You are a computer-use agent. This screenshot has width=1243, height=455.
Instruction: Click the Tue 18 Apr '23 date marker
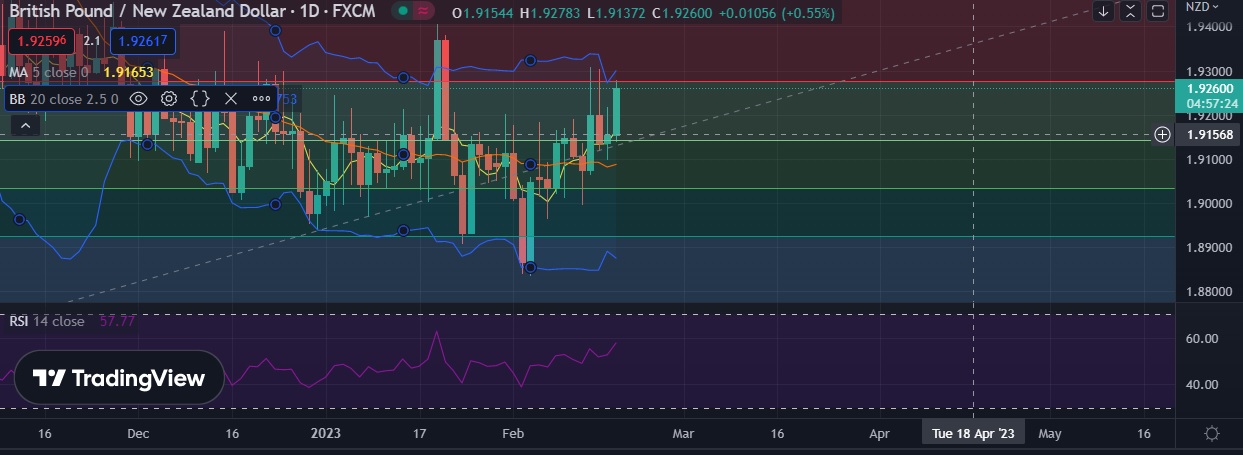972,433
